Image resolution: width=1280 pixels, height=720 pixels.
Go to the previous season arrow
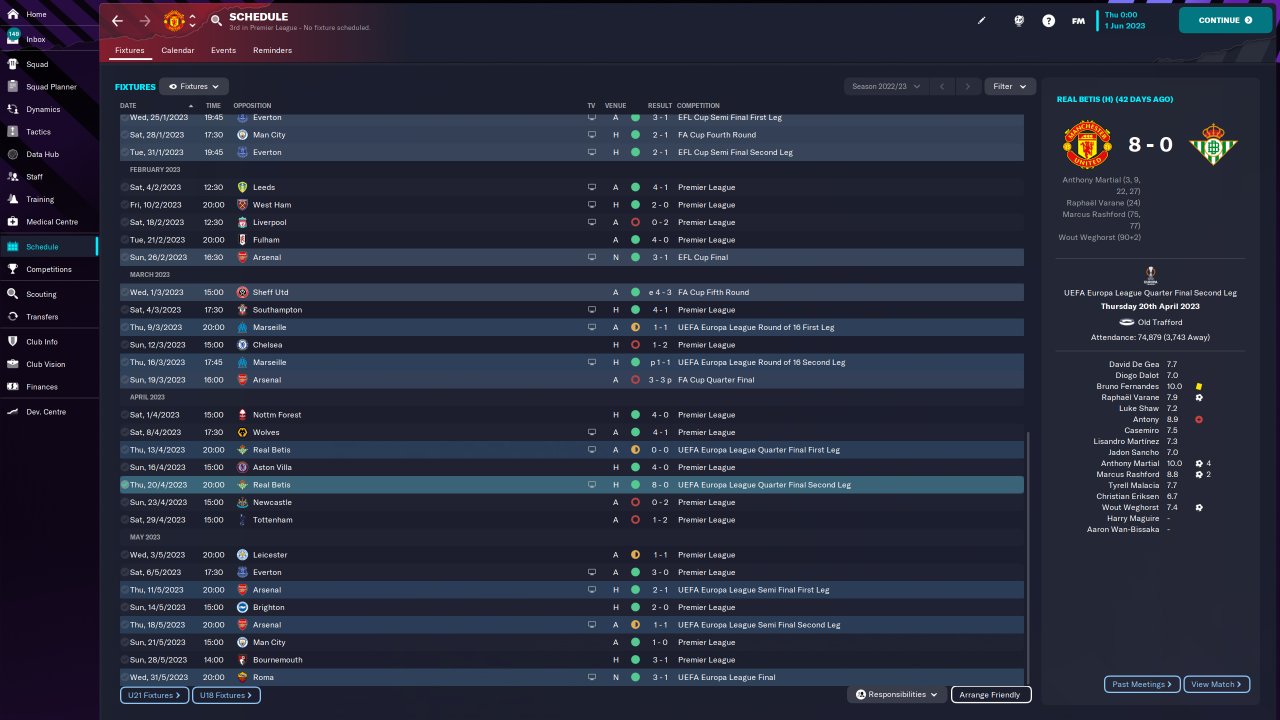click(x=941, y=87)
